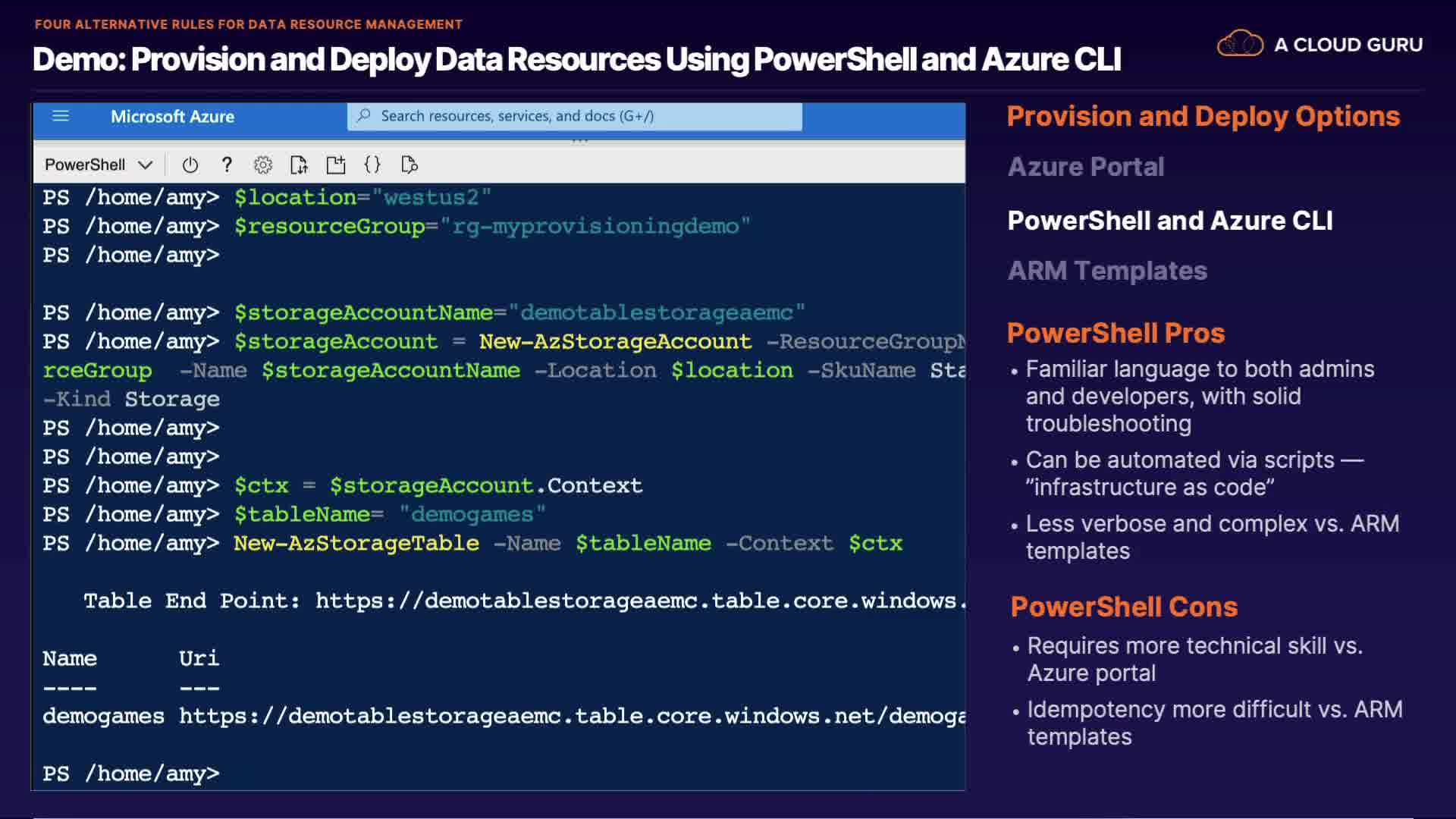The width and height of the screenshot is (1456, 819).
Task: Select ARM Templates option heading
Action: pyautogui.click(x=1106, y=271)
